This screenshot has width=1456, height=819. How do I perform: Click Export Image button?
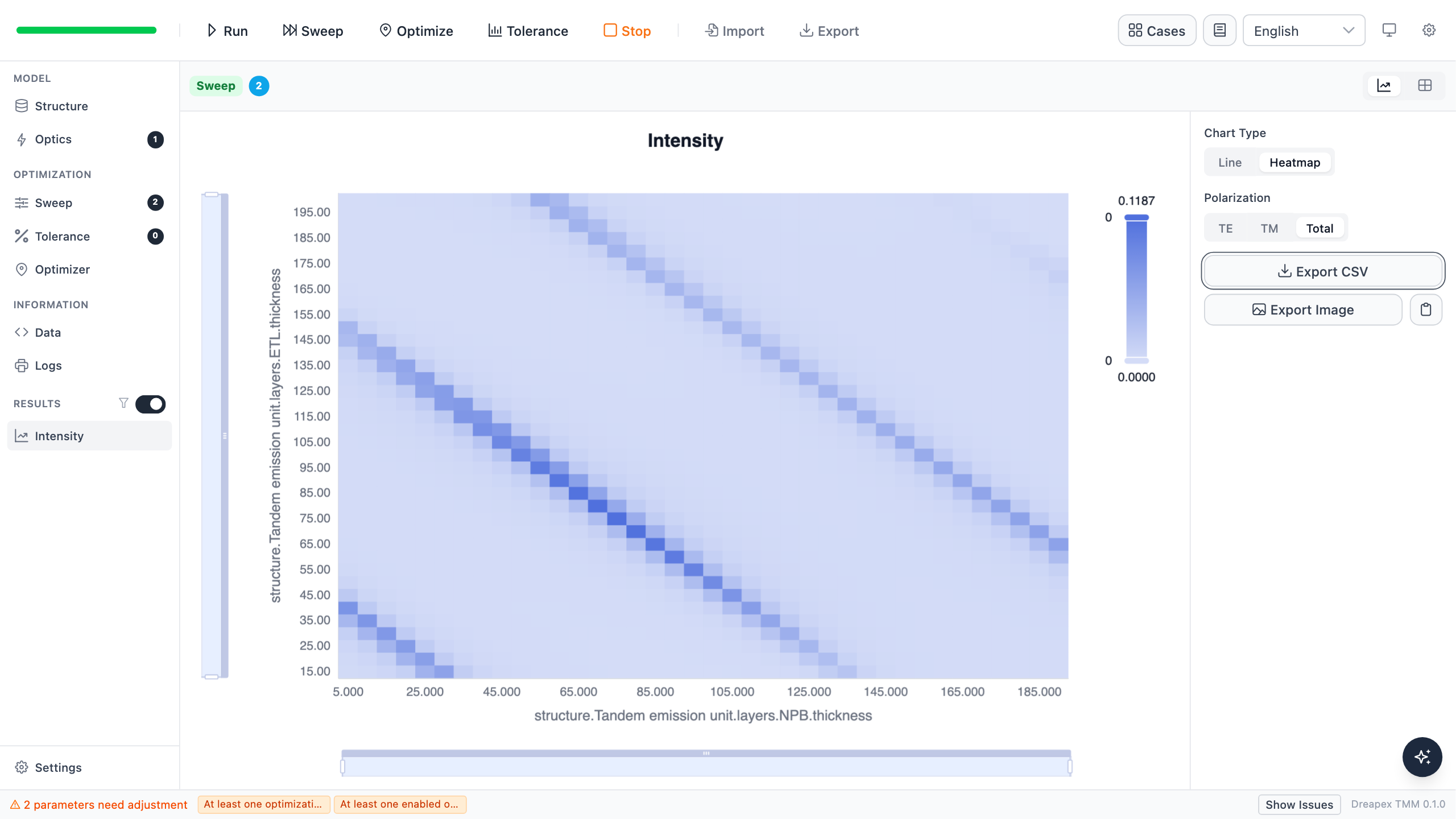1303,310
